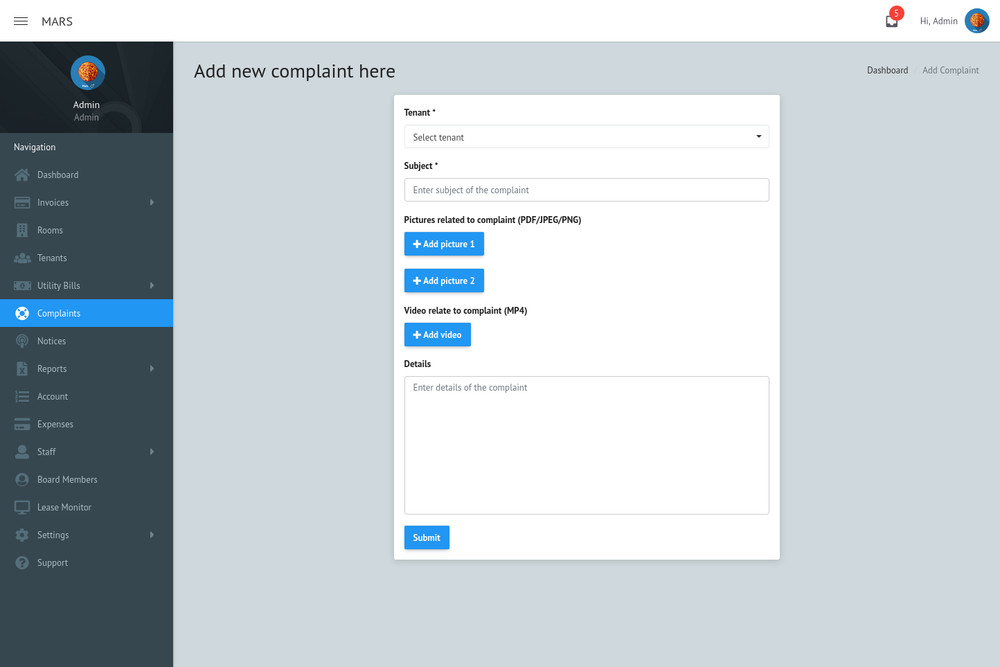The height and width of the screenshot is (667, 1000).
Task: Select the Invoices icon in sidebar
Action: click(x=21, y=202)
